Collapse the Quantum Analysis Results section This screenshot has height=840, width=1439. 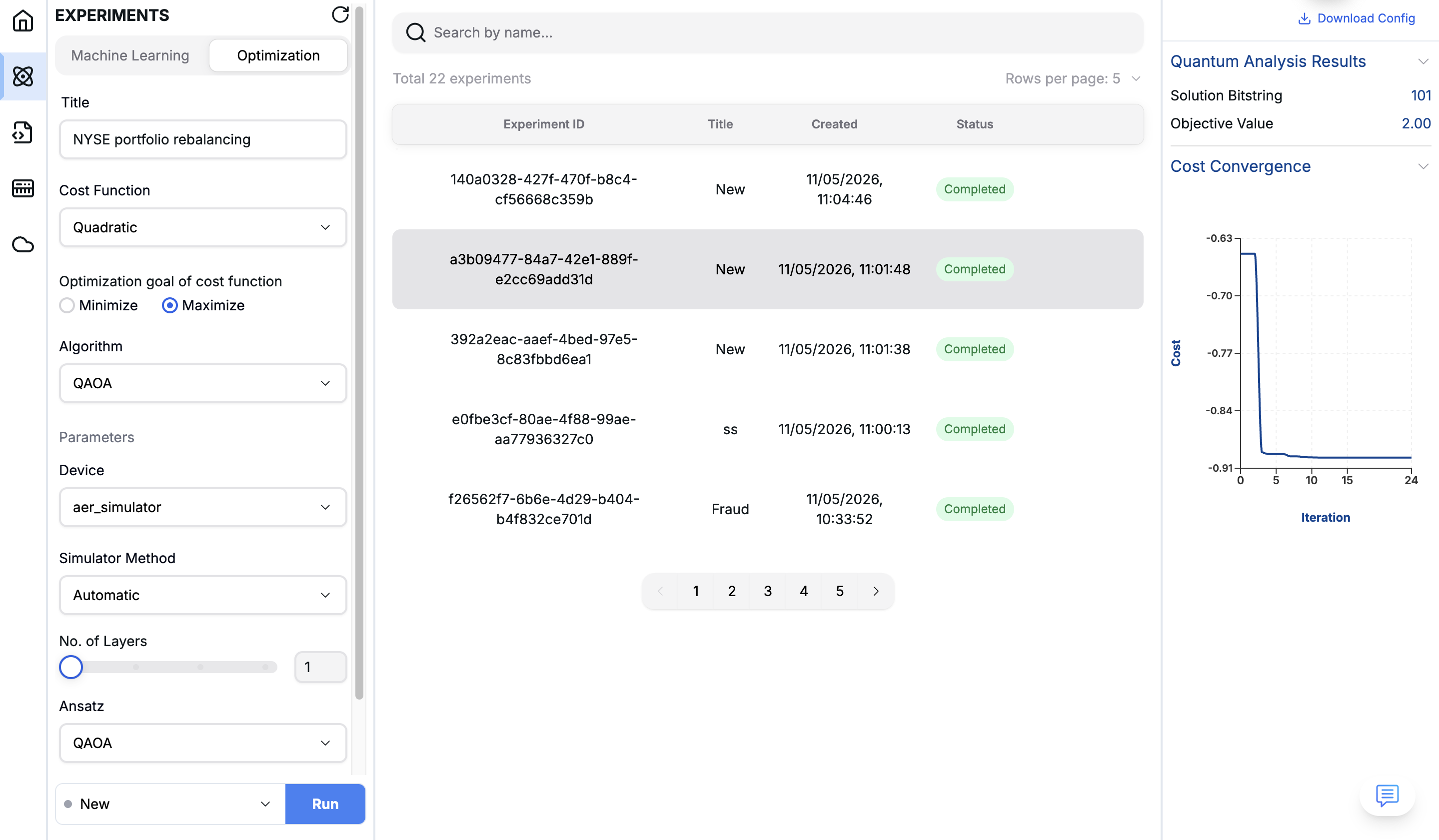click(x=1423, y=61)
